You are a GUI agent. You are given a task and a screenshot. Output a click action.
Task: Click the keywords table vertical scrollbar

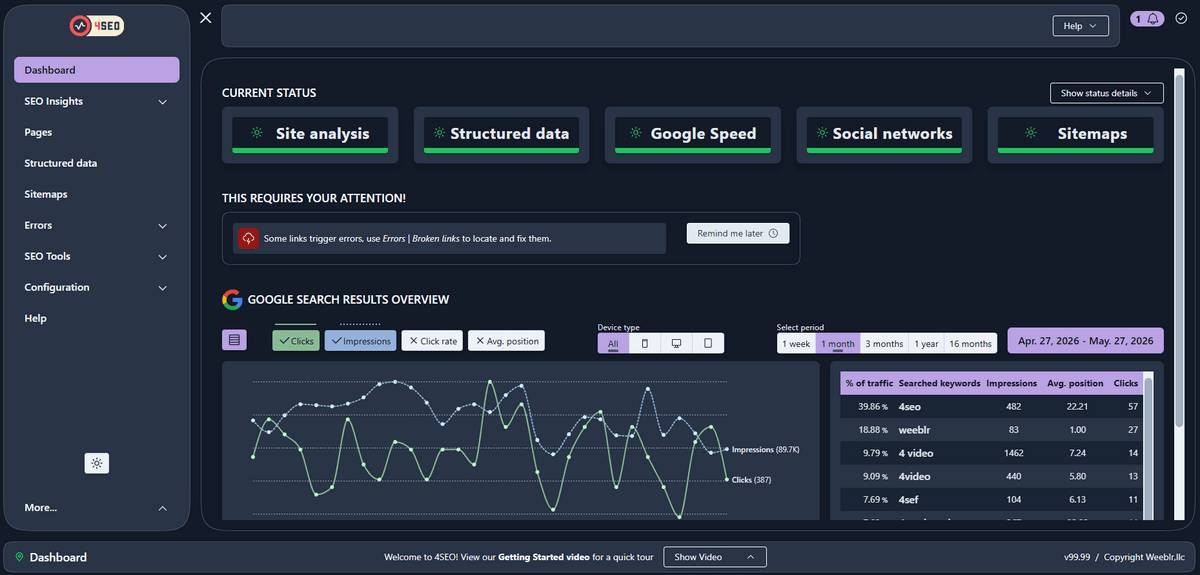point(1148,446)
